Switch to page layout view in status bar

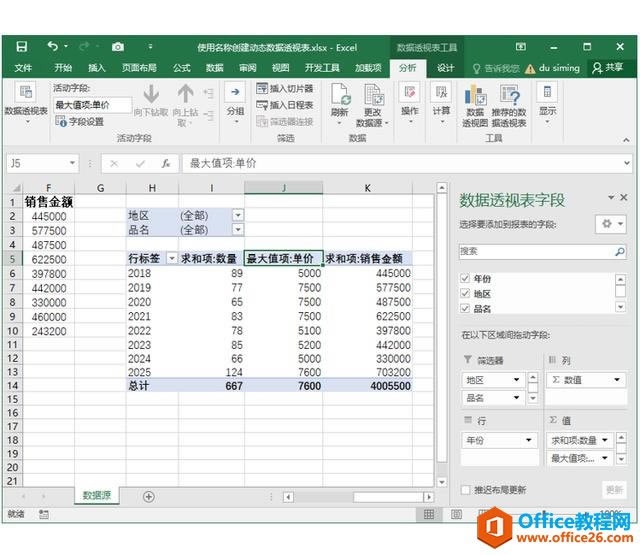pos(456,514)
